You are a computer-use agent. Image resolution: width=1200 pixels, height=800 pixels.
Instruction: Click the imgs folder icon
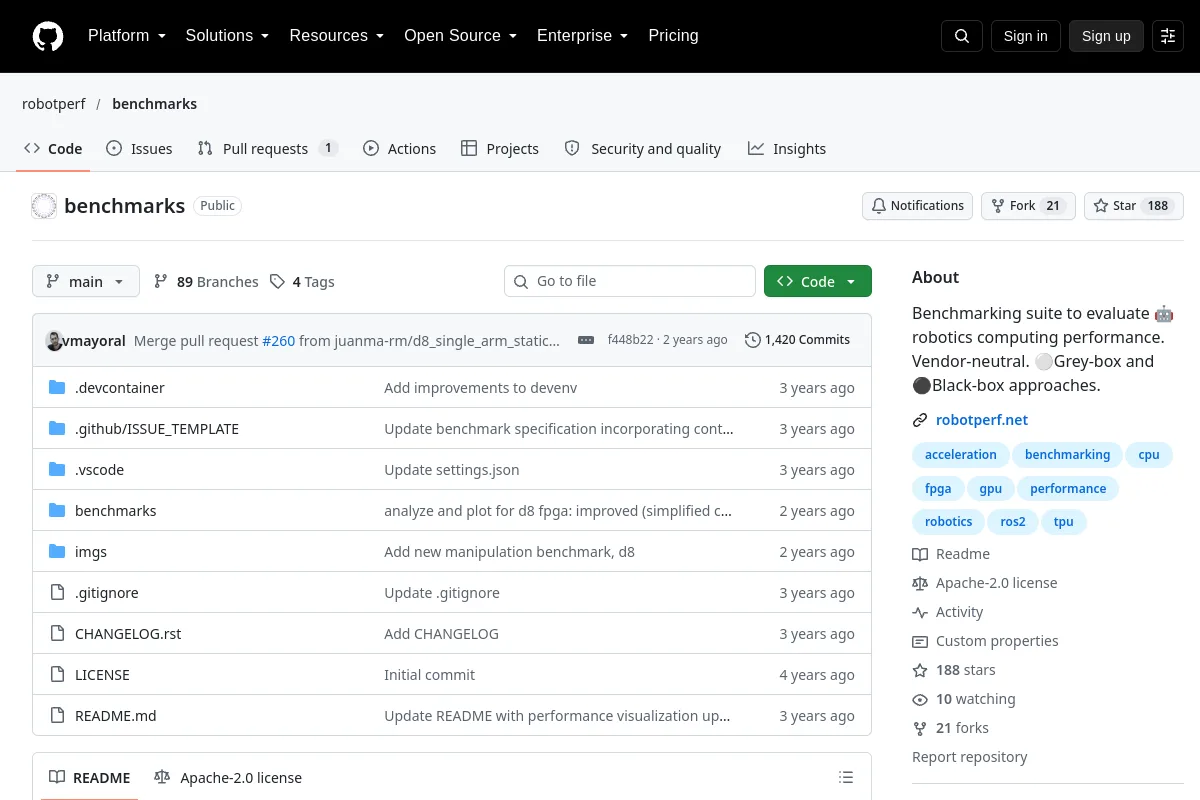(x=57, y=552)
